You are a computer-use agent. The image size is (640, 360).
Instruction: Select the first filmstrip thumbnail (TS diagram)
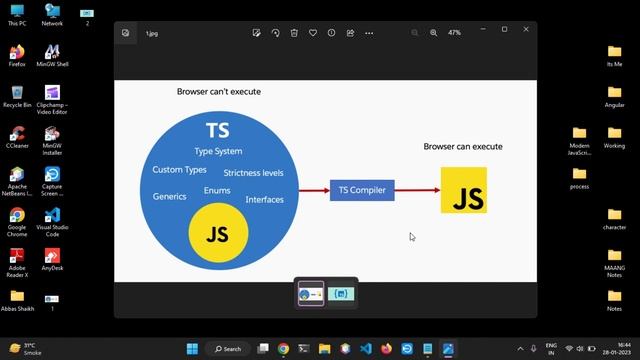click(311, 293)
